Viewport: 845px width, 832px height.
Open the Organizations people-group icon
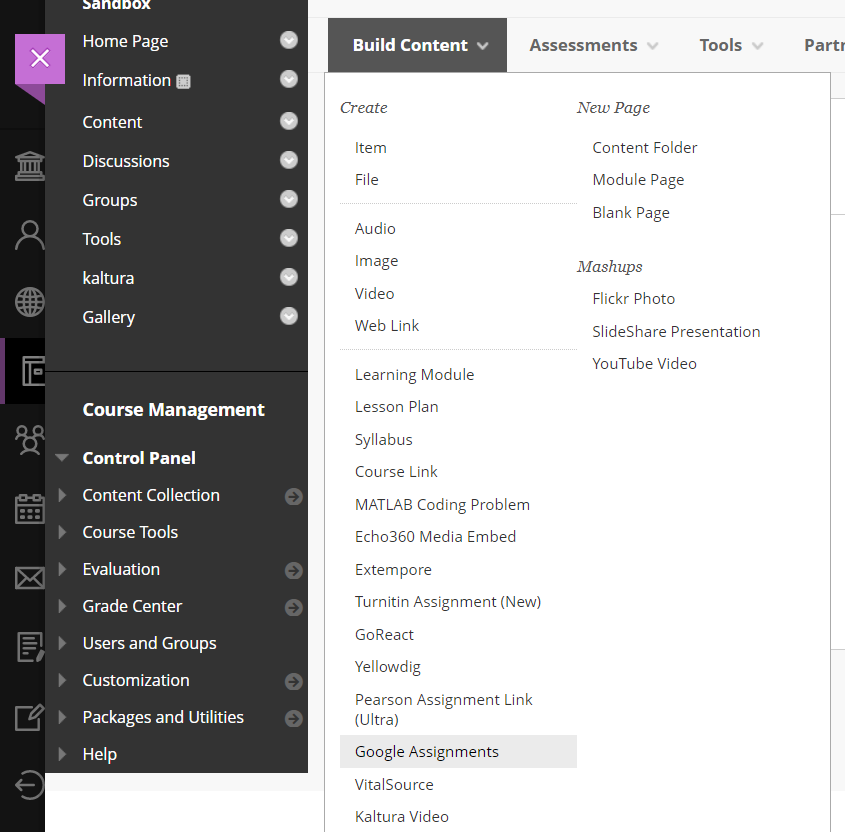coord(29,440)
